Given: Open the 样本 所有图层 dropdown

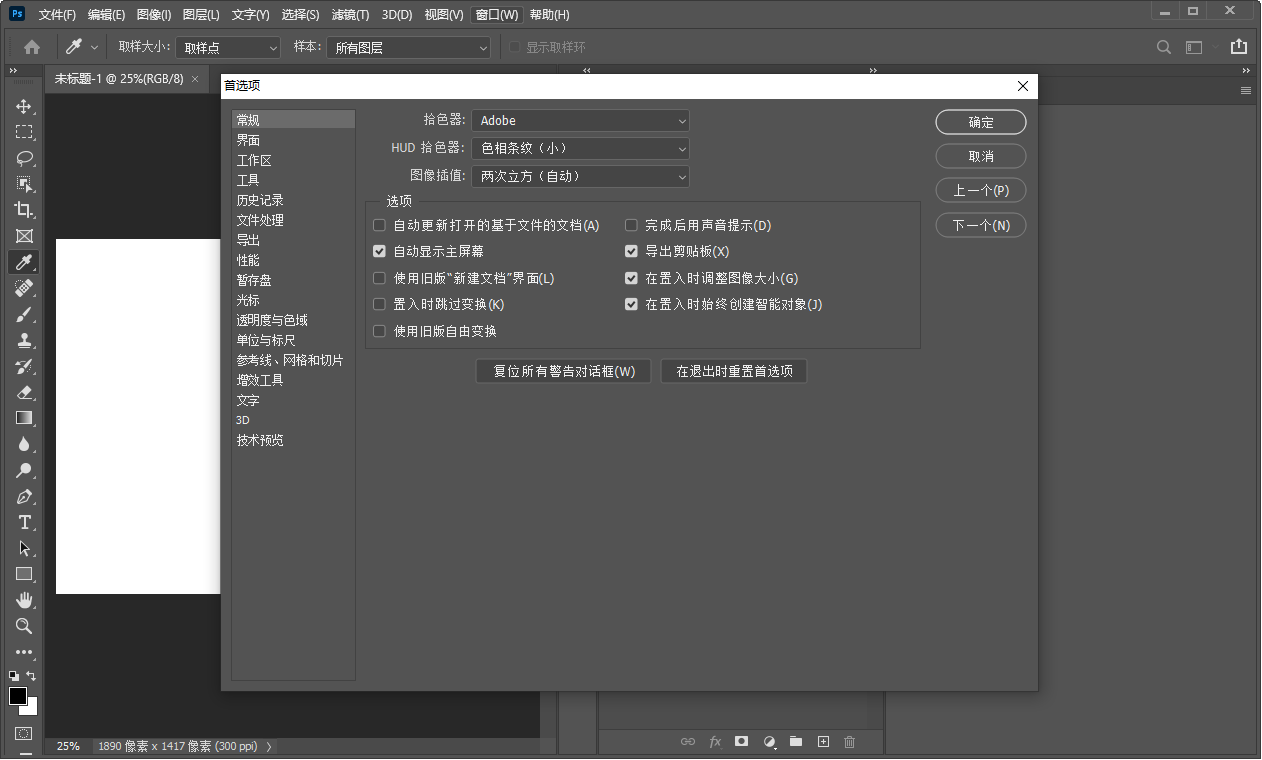Looking at the screenshot, I should 408,47.
